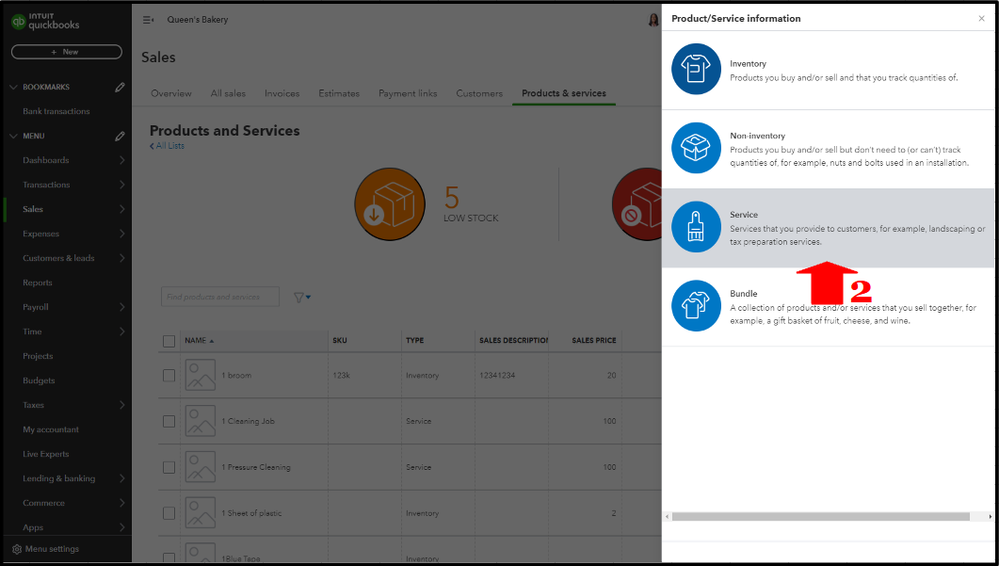Screen dimensions: 999x566
Task: Click the Bundle shirts icon
Action: tap(696, 306)
